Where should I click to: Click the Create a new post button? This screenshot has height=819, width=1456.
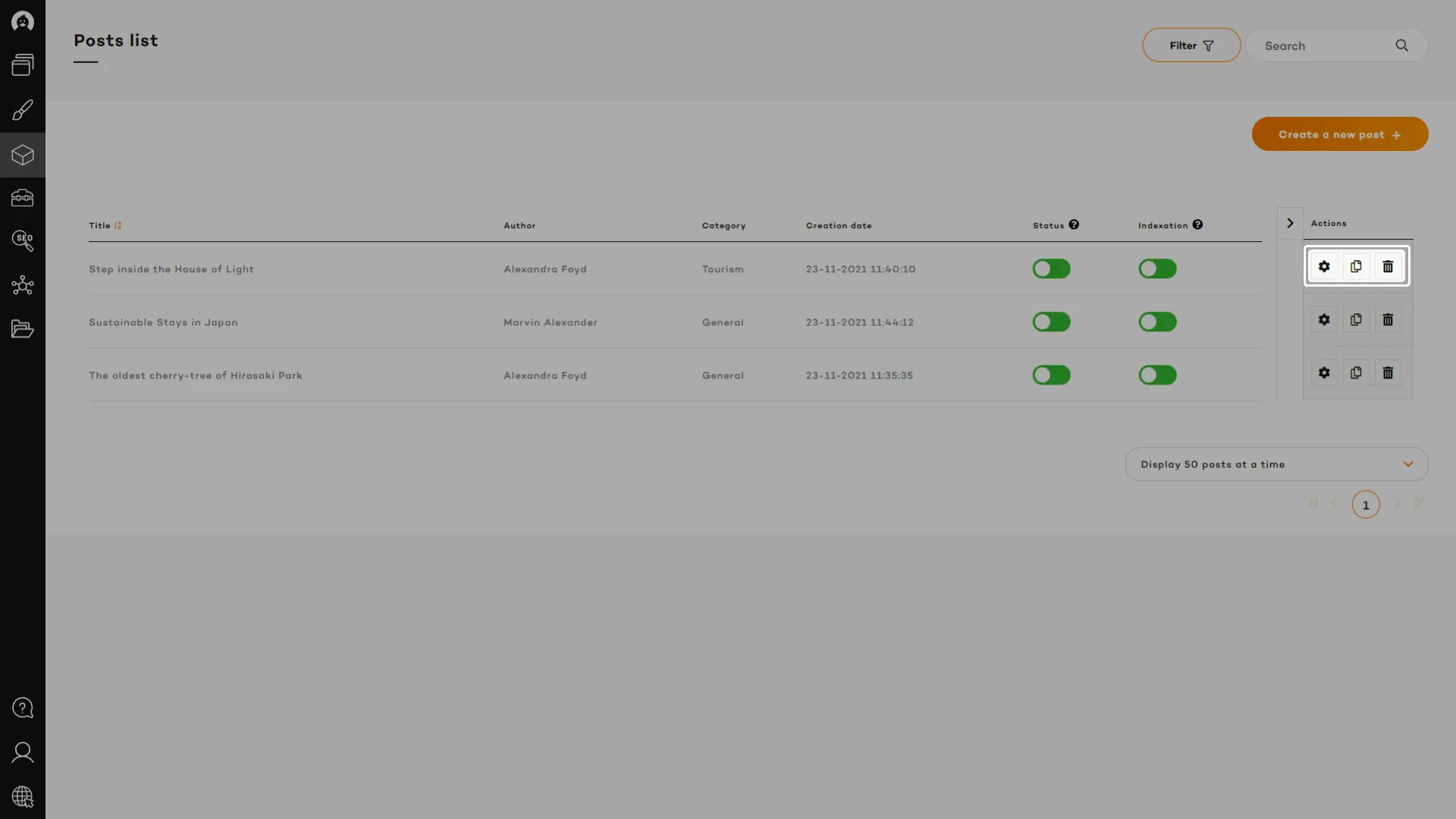[x=1339, y=134]
